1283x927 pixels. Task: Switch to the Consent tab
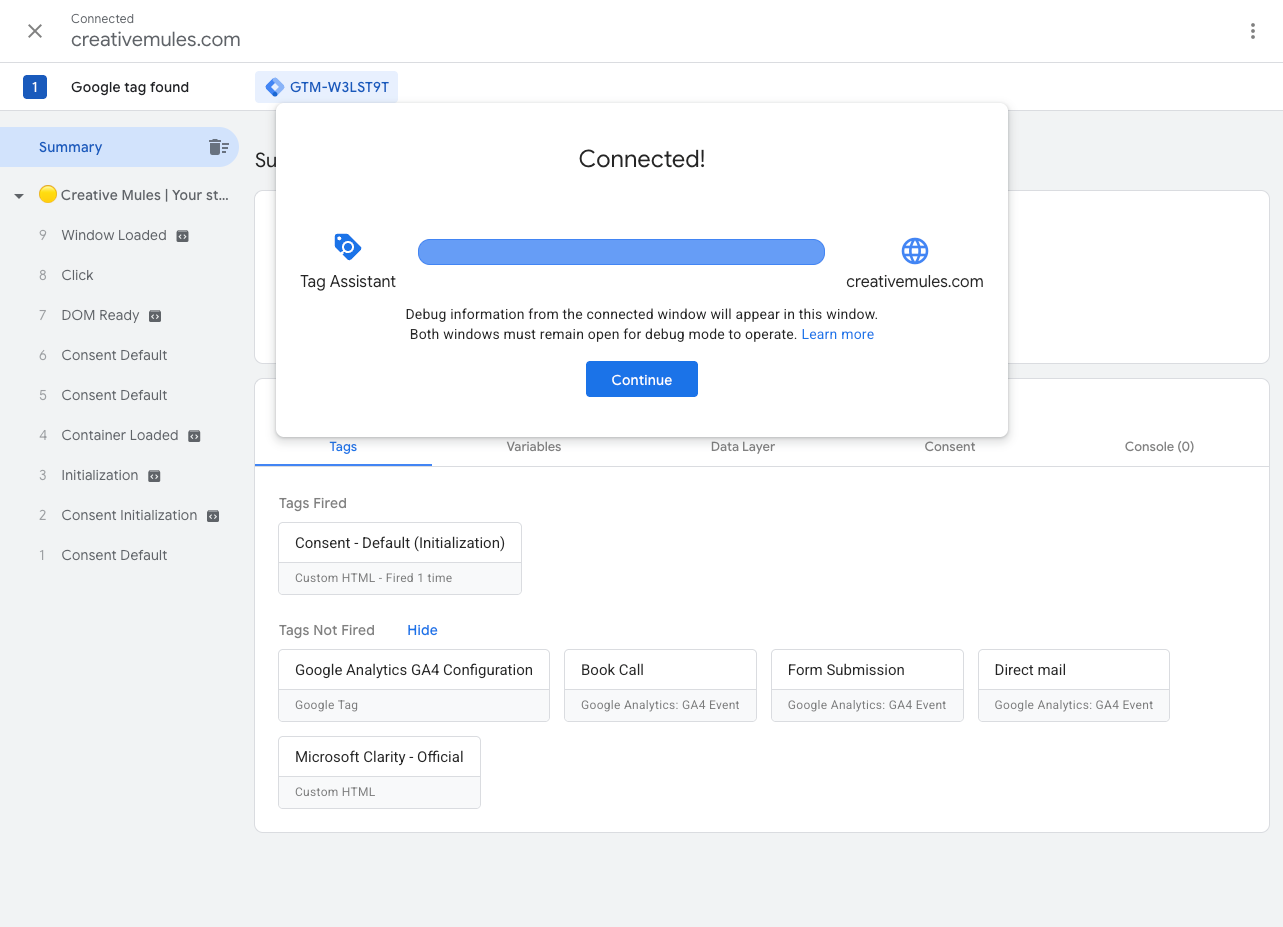tap(950, 447)
